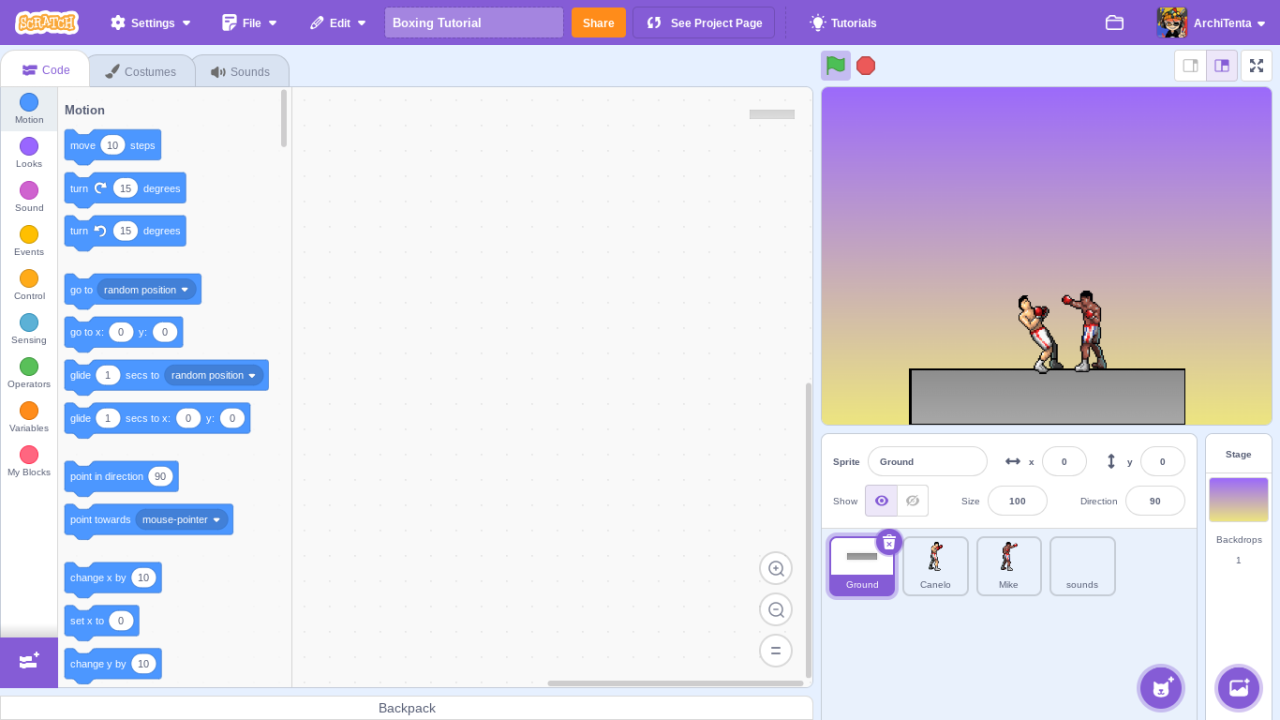The height and width of the screenshot is (720, 1280).
Task: Reset workspace zoom to default
Action: 776,651
